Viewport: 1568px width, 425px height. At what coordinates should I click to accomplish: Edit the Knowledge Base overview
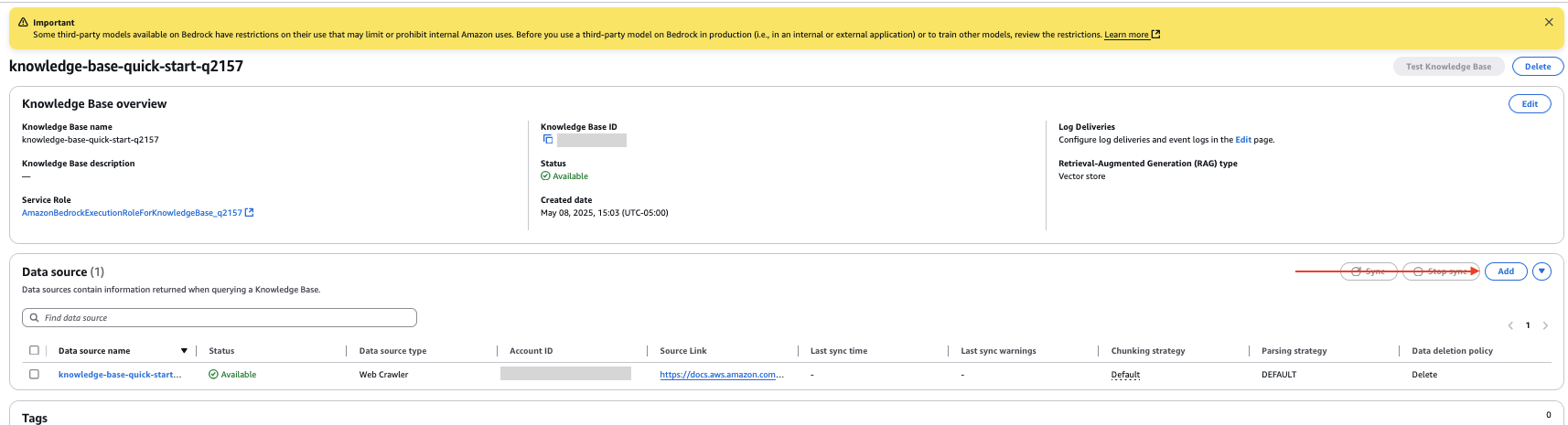pyautogui.click(x=1529, y=104)
